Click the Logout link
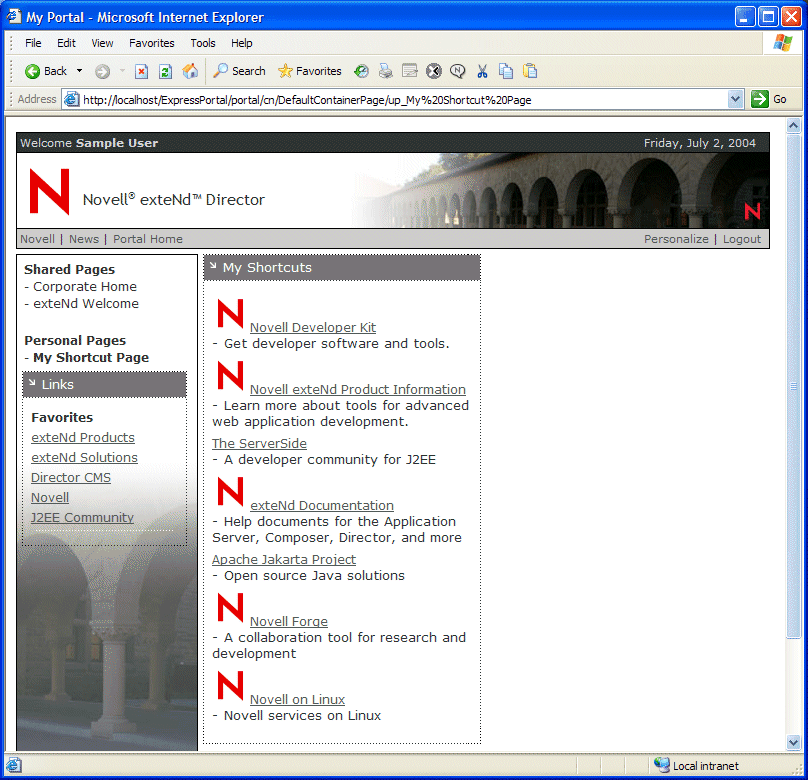The width and height of the screenshot is (808, 780). coord(742,239)
